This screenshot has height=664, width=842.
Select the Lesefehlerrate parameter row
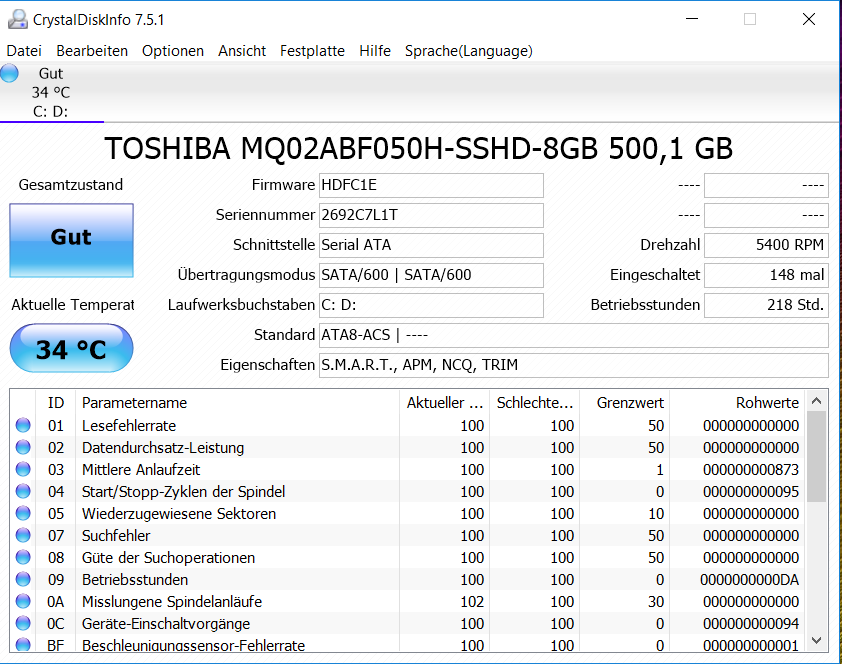[x=407, y=426]
